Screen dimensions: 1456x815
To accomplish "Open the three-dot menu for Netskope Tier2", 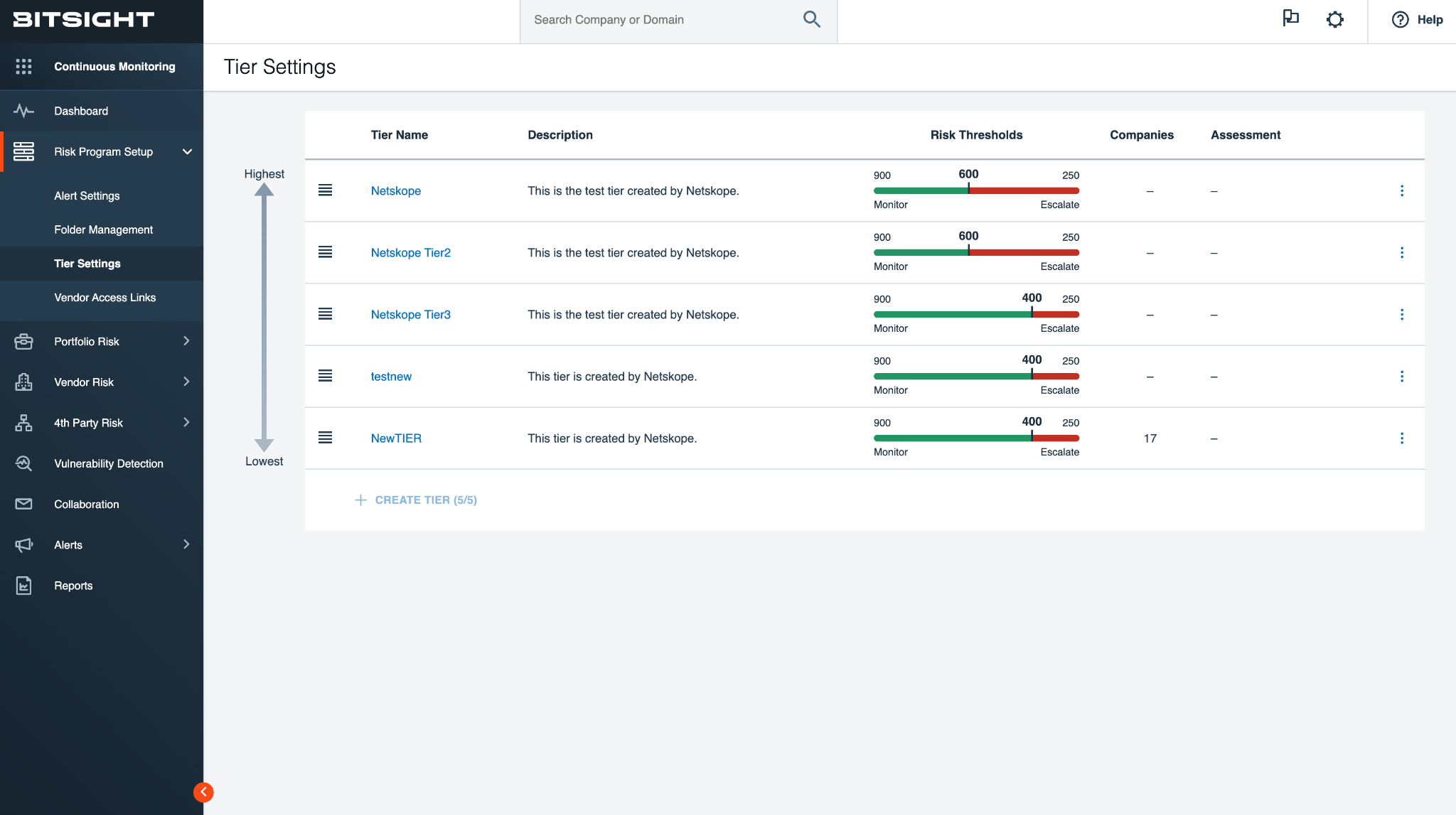I will pos(1401,252).
